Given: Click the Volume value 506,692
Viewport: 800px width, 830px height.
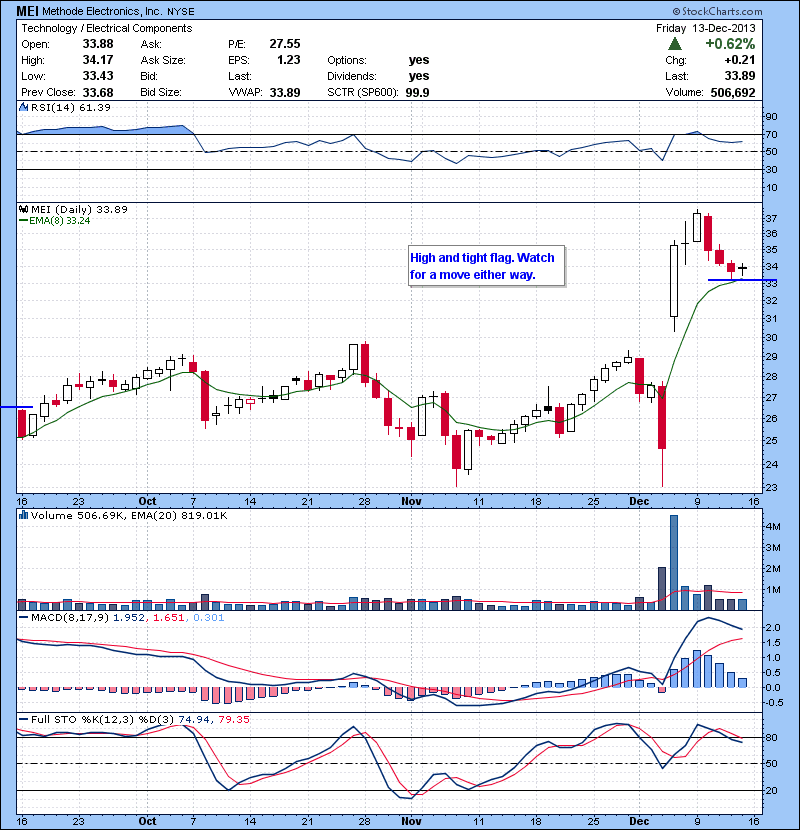Looking at the screenshot, I should [x=733, y=92].
